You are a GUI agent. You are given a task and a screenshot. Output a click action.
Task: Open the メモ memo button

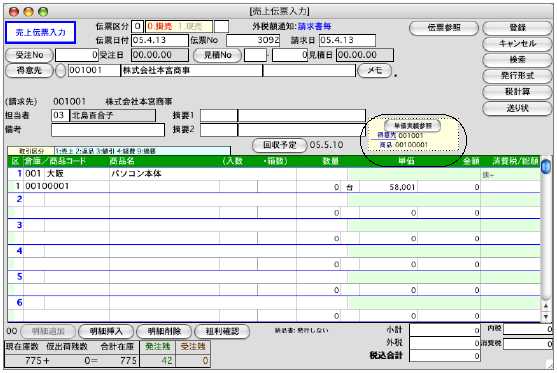[x=375, y=71]
